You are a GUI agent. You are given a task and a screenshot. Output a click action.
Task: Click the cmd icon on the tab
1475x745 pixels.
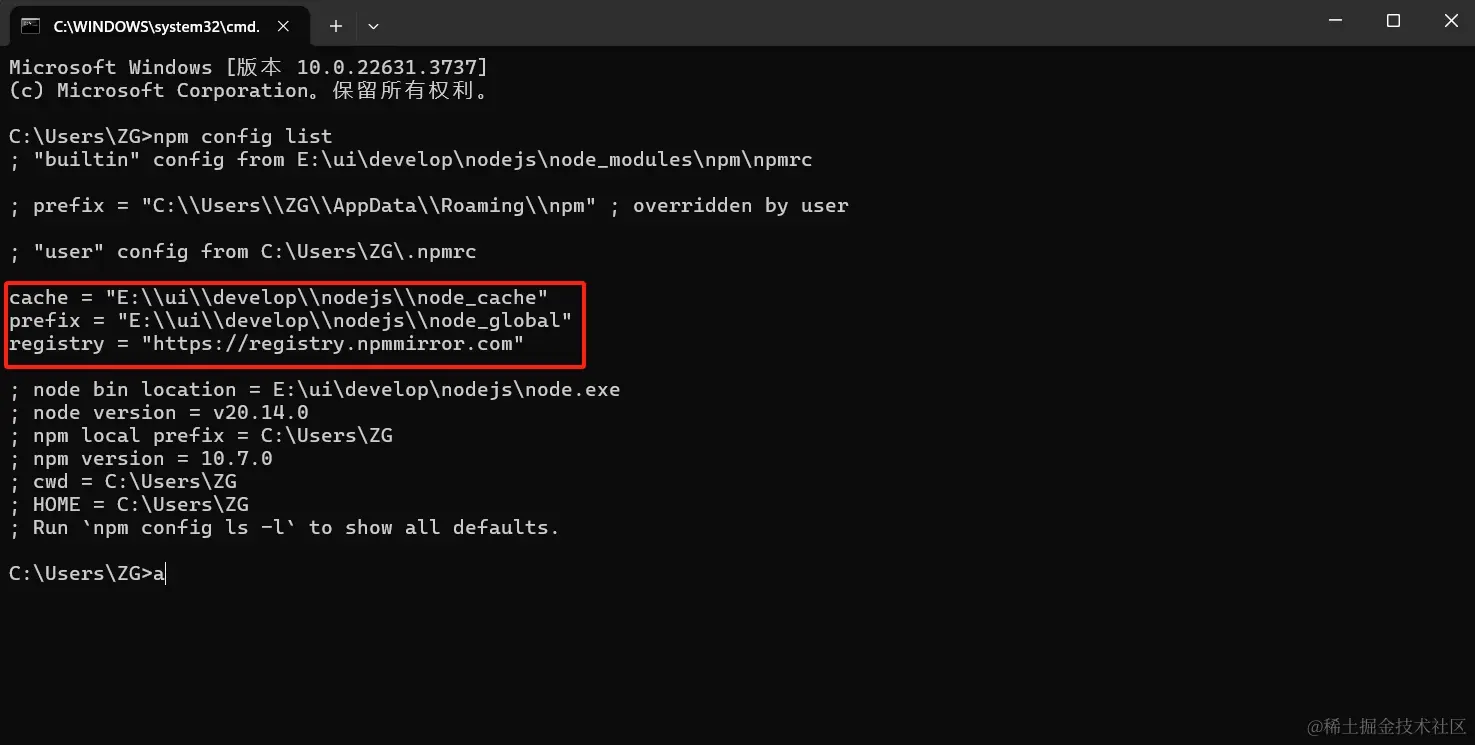pos(31,26)
